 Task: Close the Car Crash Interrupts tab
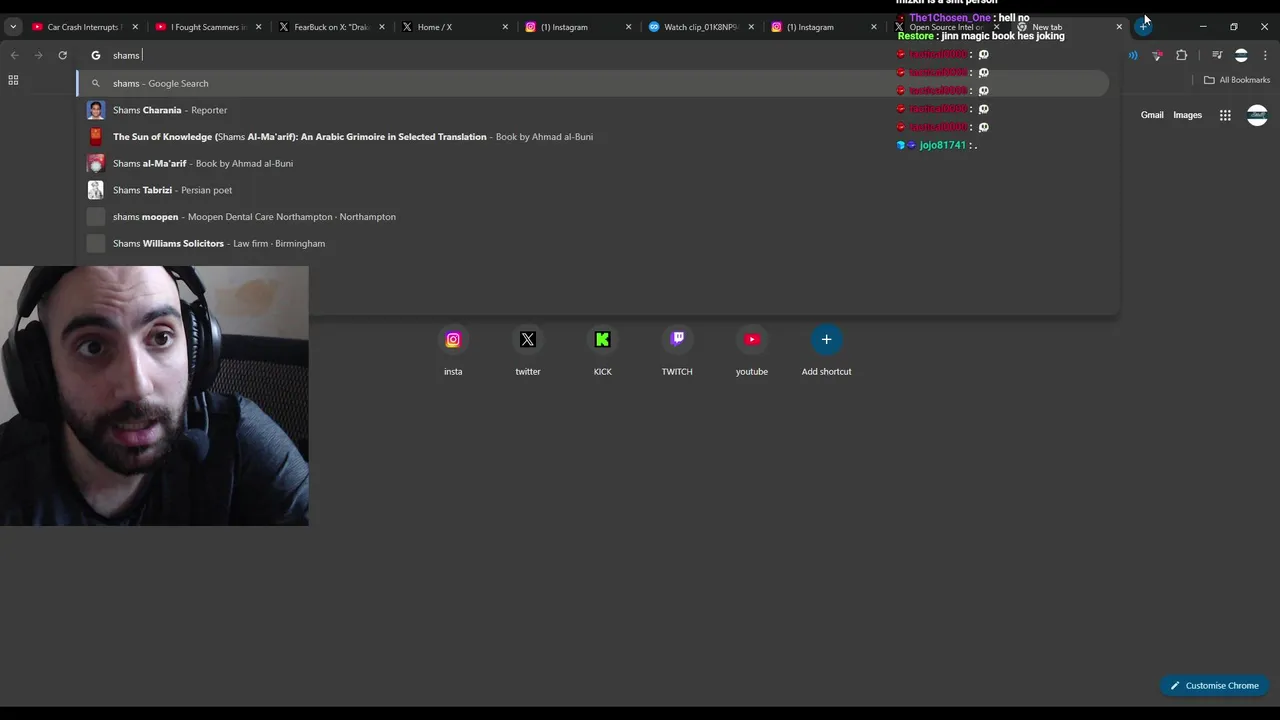coord(135,27)
